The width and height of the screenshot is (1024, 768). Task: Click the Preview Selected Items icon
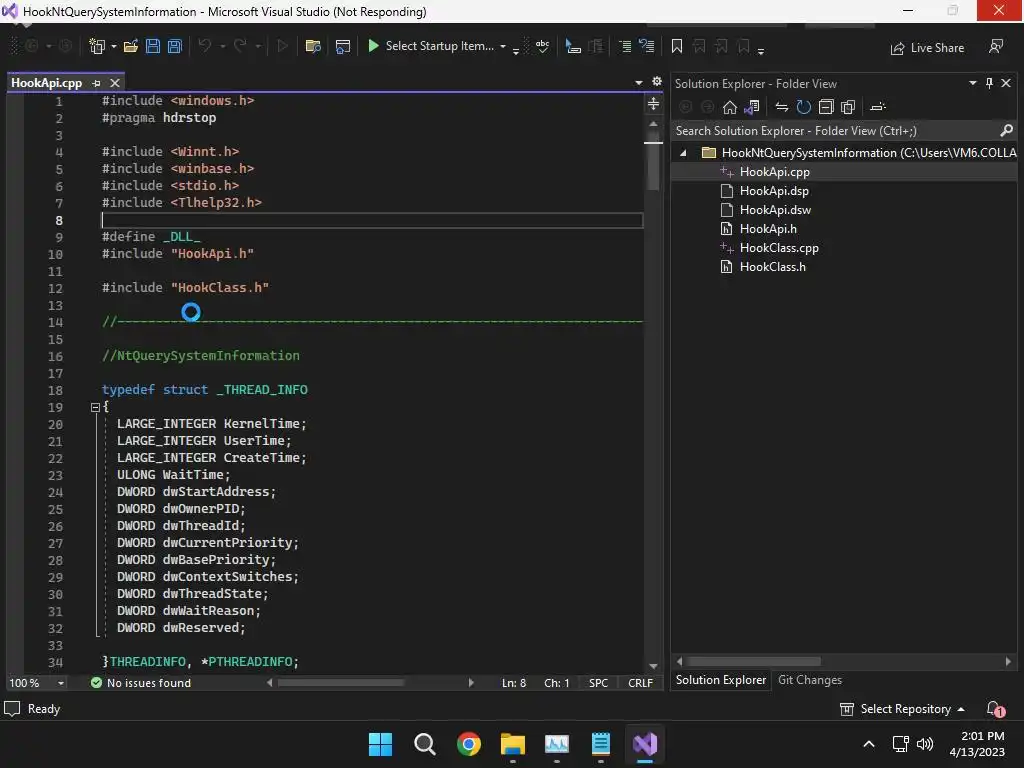coord(878,107)
